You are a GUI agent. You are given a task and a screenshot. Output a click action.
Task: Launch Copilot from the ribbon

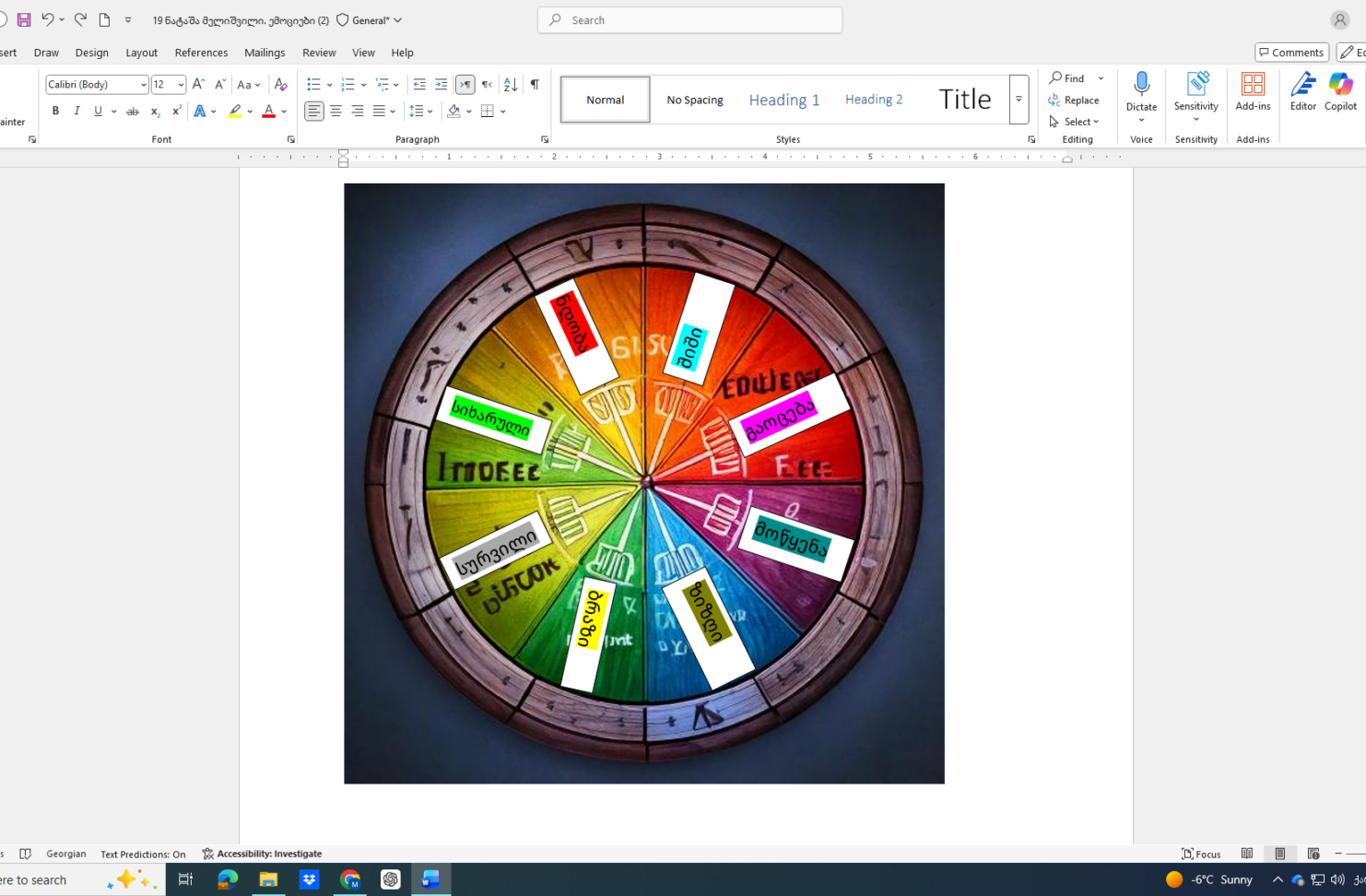tap(1340, 87)
